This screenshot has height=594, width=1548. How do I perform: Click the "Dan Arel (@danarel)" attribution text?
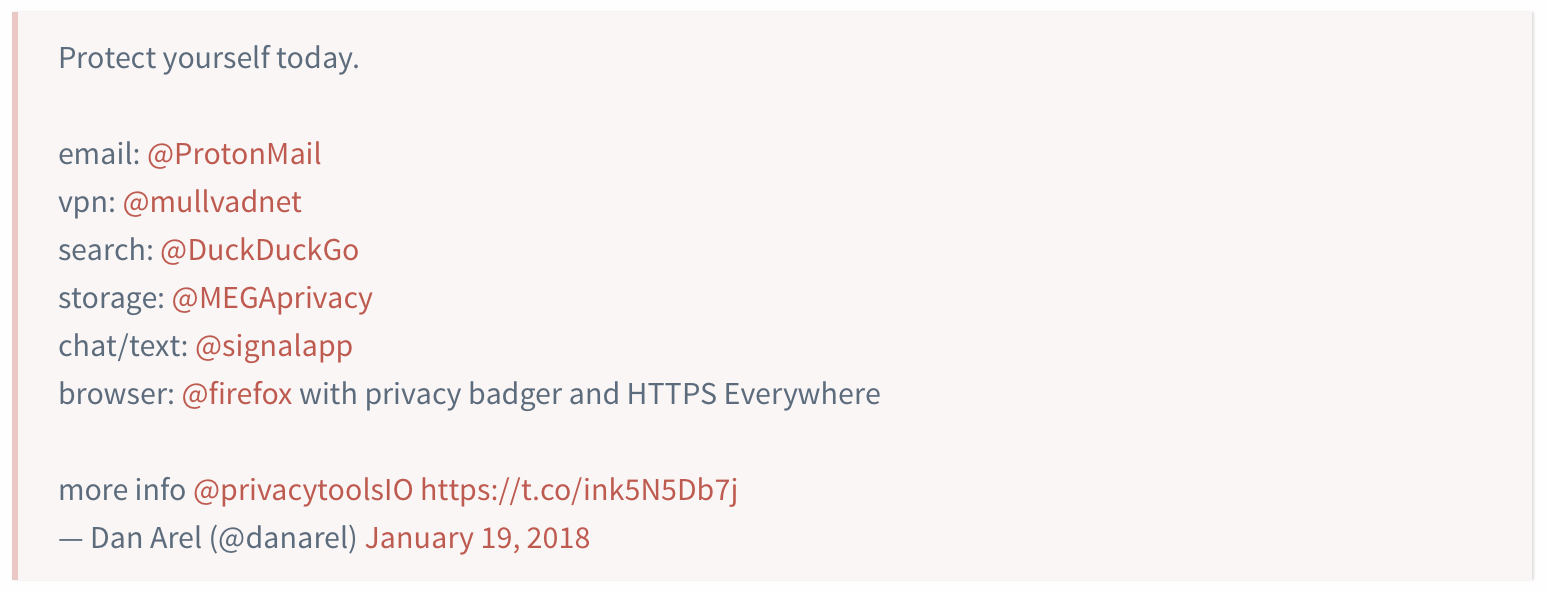(x=224, y=538)
